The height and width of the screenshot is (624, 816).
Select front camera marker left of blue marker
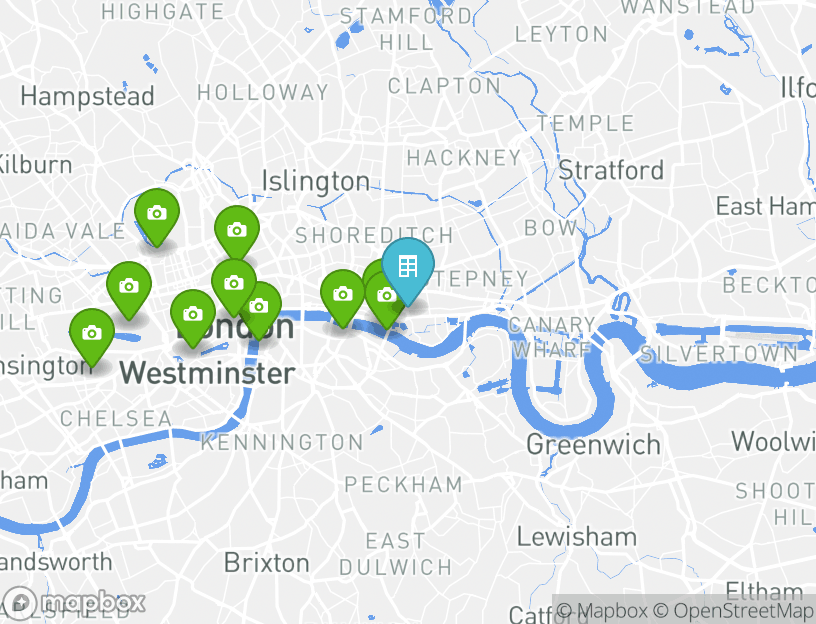click(x=386, y=299)
